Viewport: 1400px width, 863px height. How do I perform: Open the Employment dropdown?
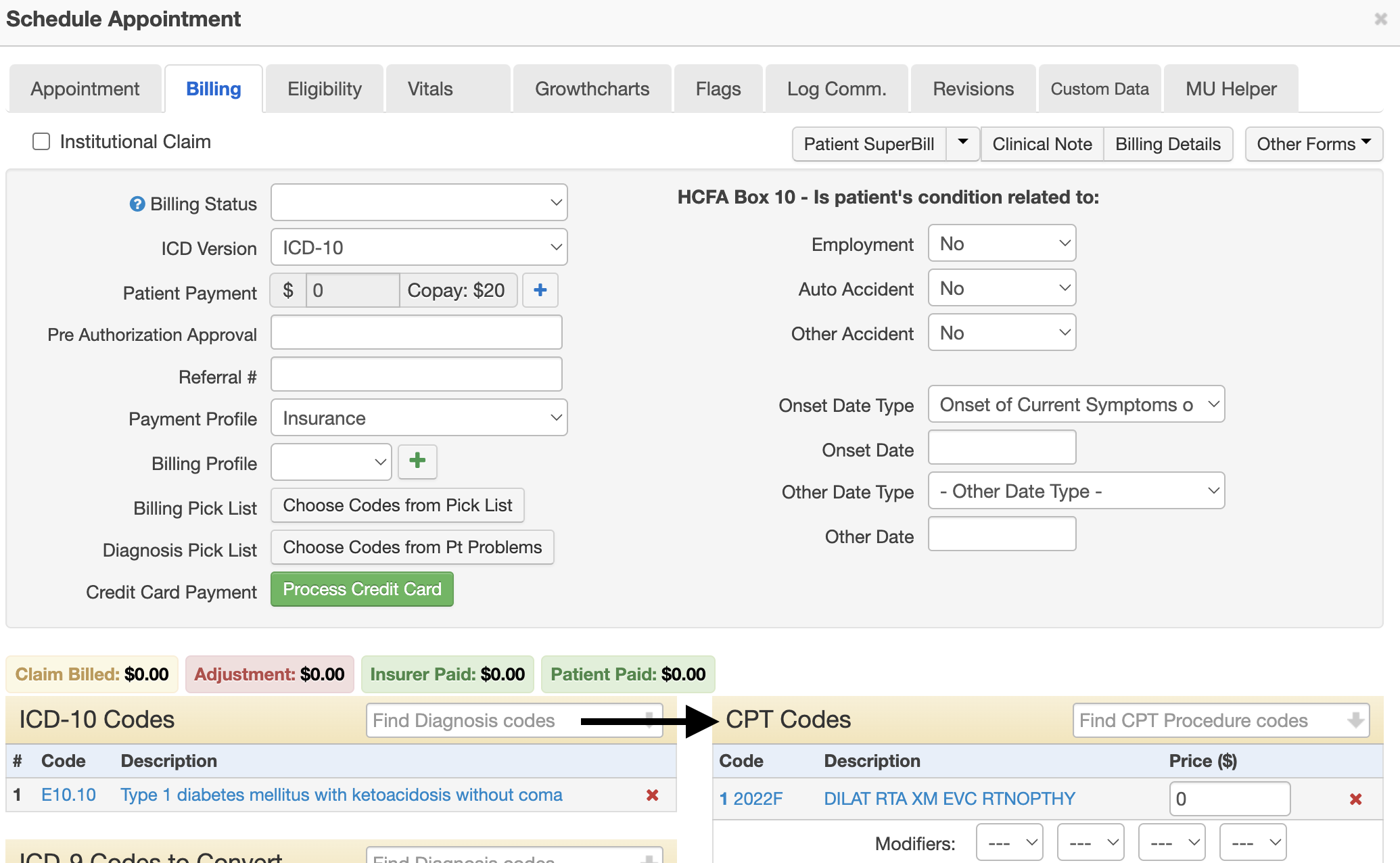click(x=1002, y=243)
